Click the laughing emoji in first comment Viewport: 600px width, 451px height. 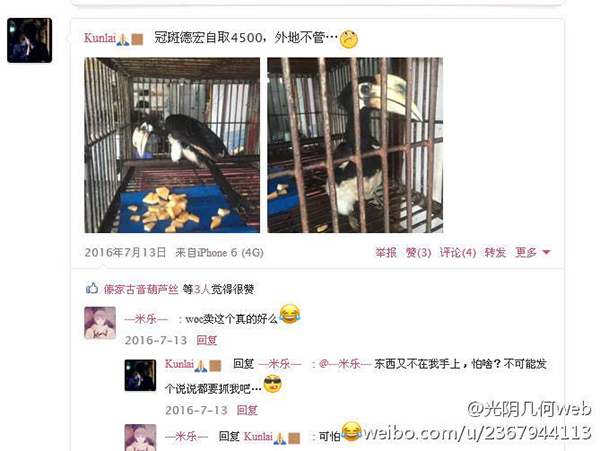290,314
